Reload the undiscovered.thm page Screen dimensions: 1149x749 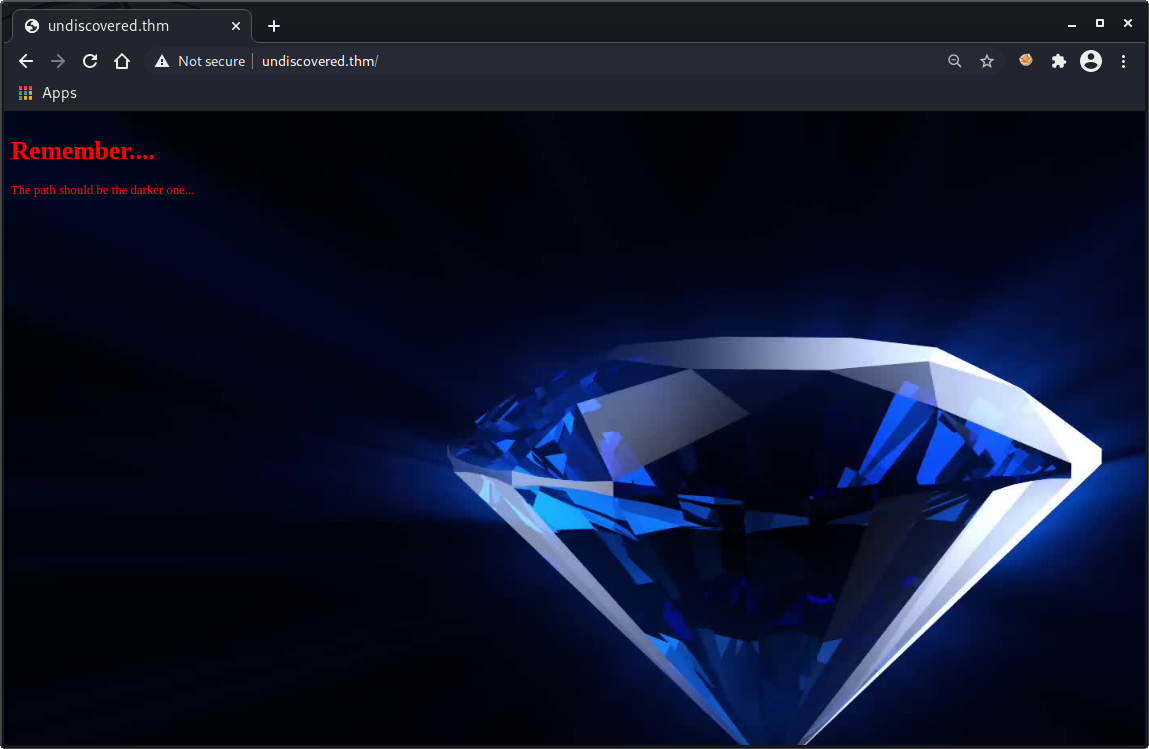click(90, 61)
